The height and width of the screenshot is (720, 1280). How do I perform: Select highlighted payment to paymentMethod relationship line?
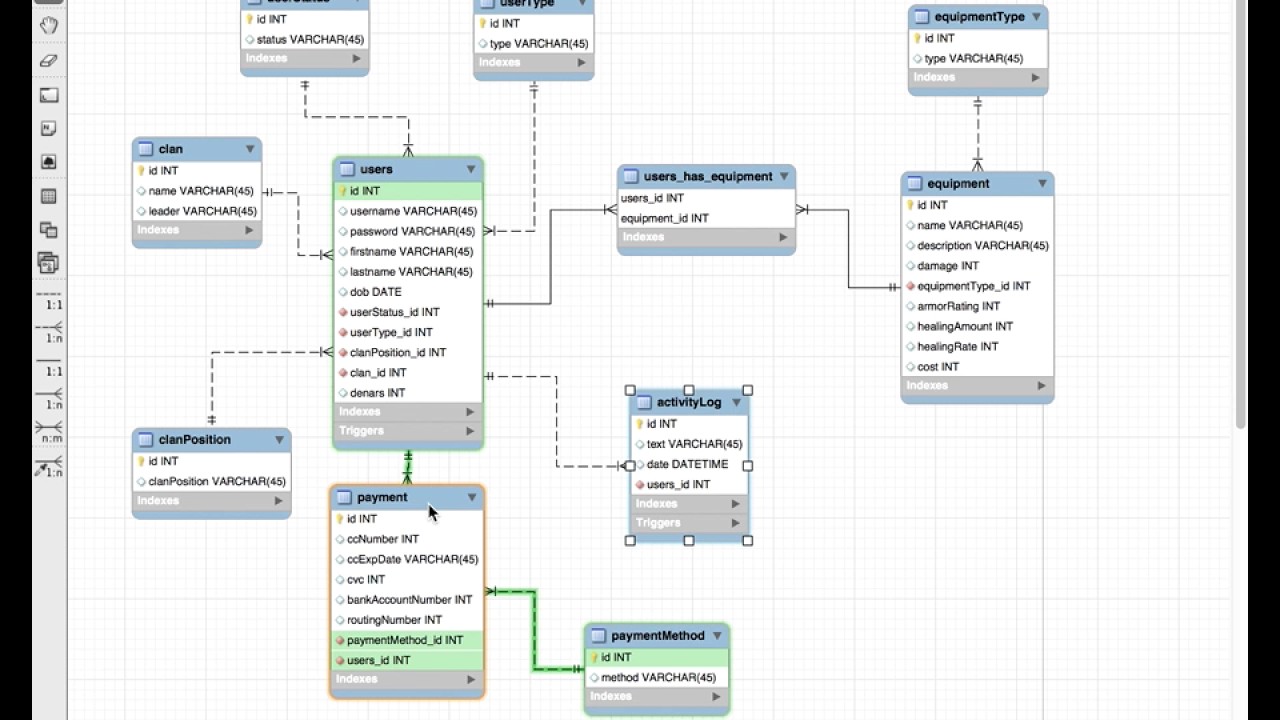pos(534,630)
